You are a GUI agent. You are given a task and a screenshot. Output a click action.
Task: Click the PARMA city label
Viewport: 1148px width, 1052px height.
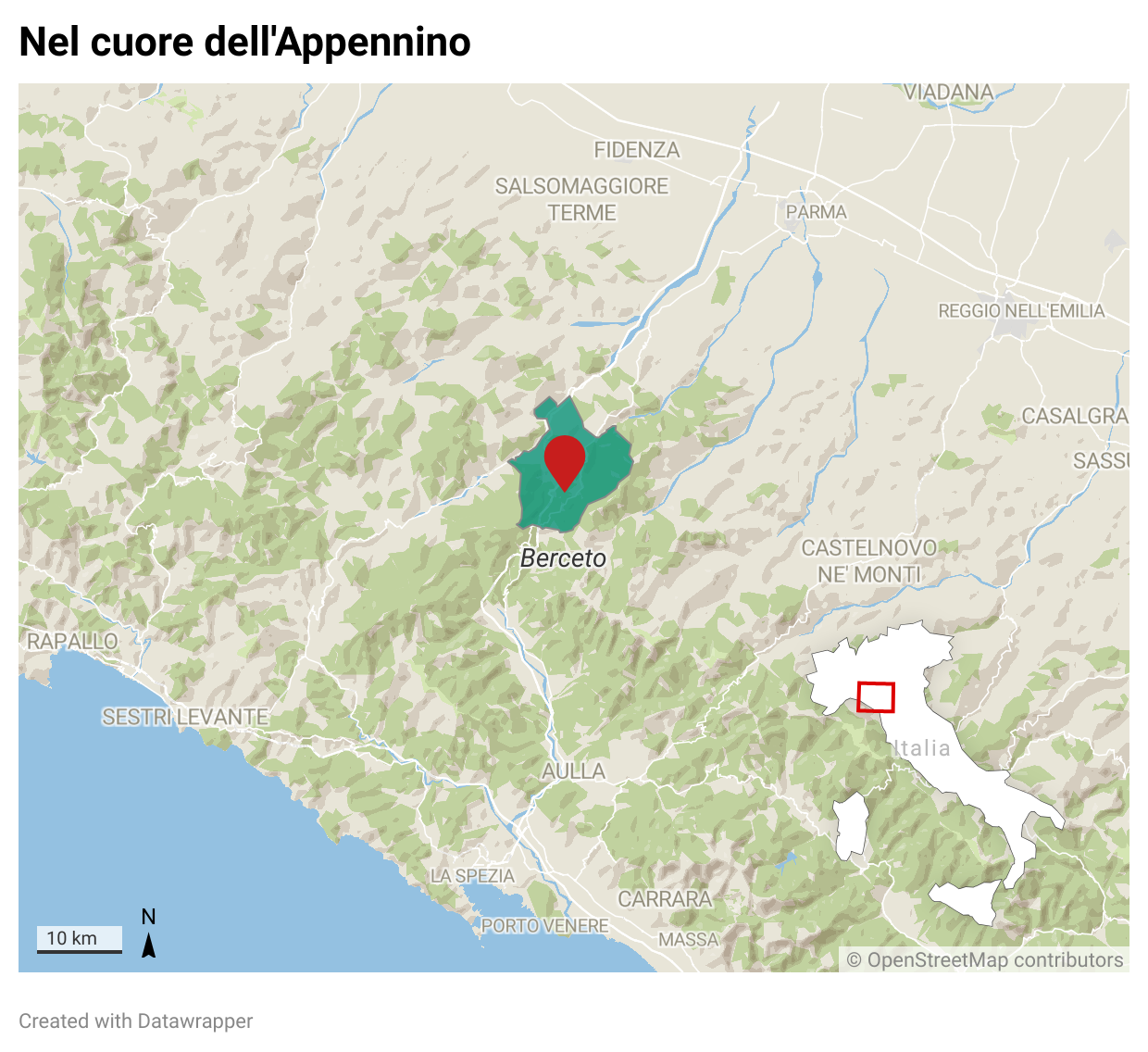click(817, 212)
